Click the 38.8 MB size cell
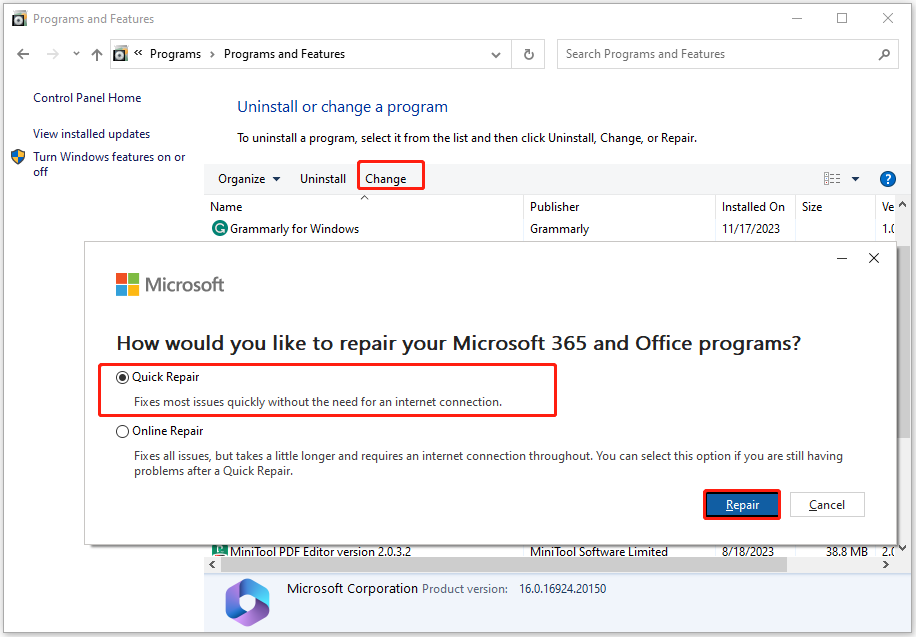 846,551
